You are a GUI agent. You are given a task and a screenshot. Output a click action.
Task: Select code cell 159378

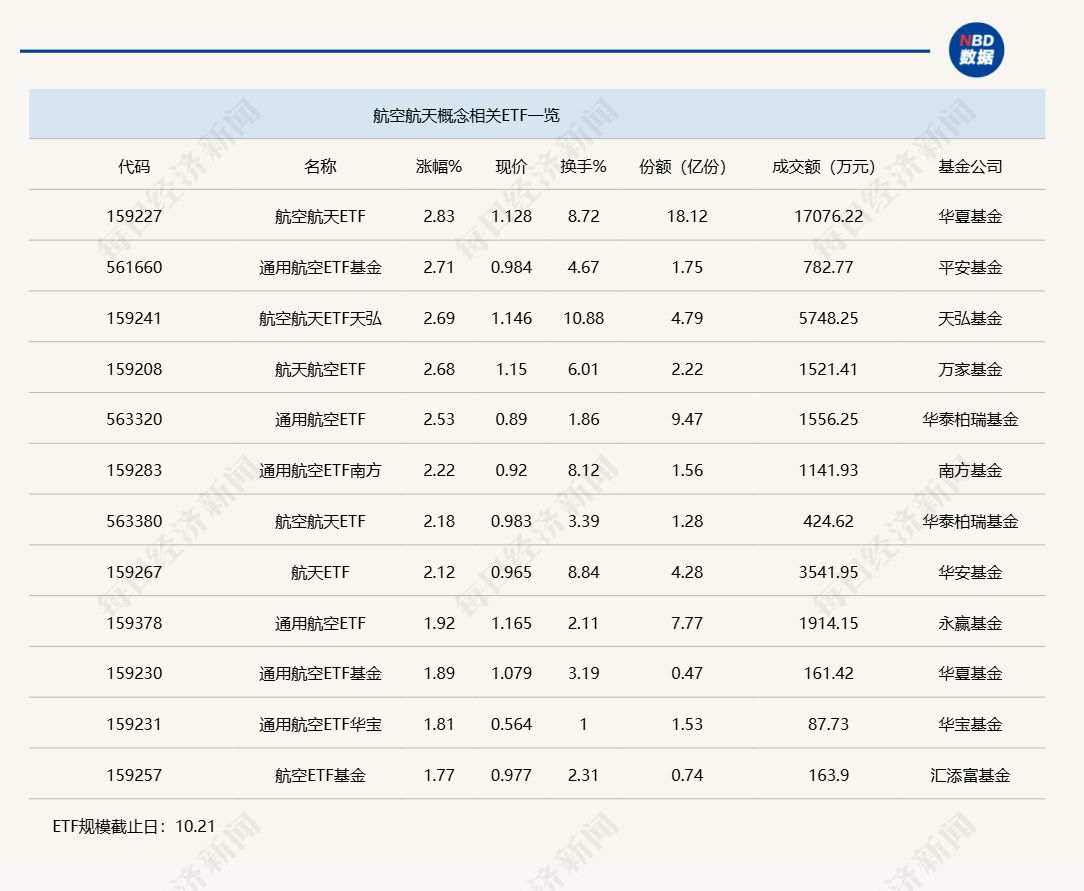click(134, 623)
